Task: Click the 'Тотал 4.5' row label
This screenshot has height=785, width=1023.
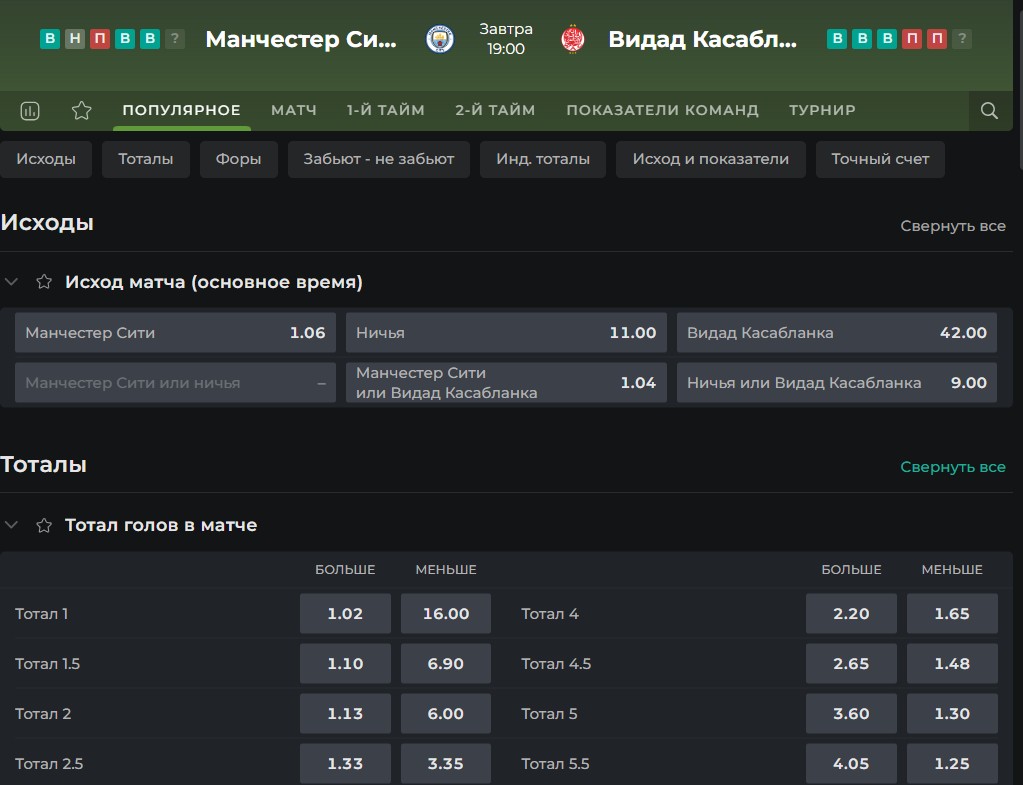Action: [556, 664]
